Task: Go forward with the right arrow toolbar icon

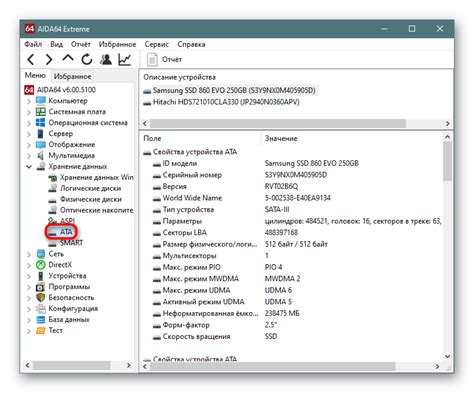Action: [x=49, y=60]
